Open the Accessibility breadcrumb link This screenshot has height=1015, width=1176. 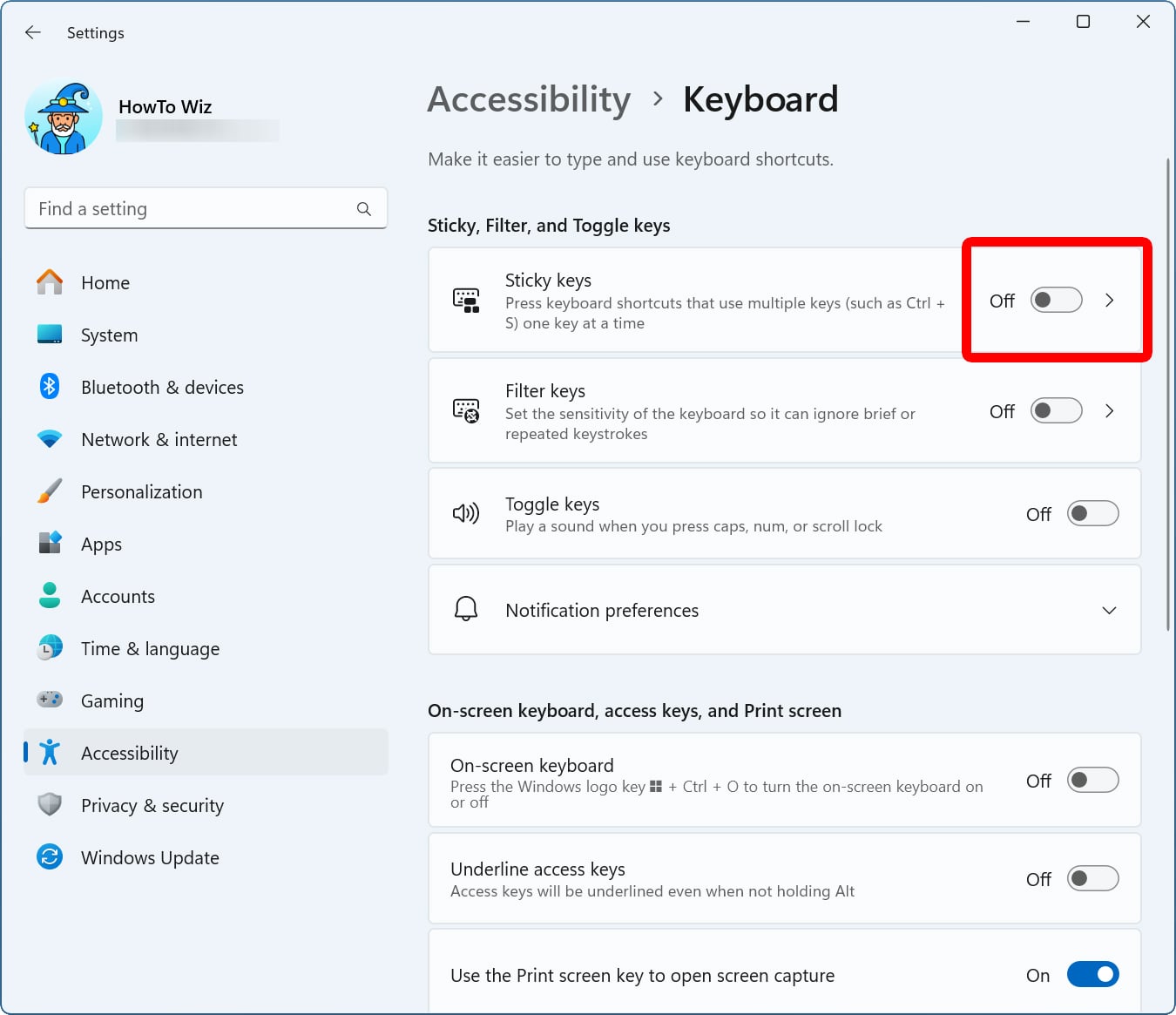coord(528,99)
